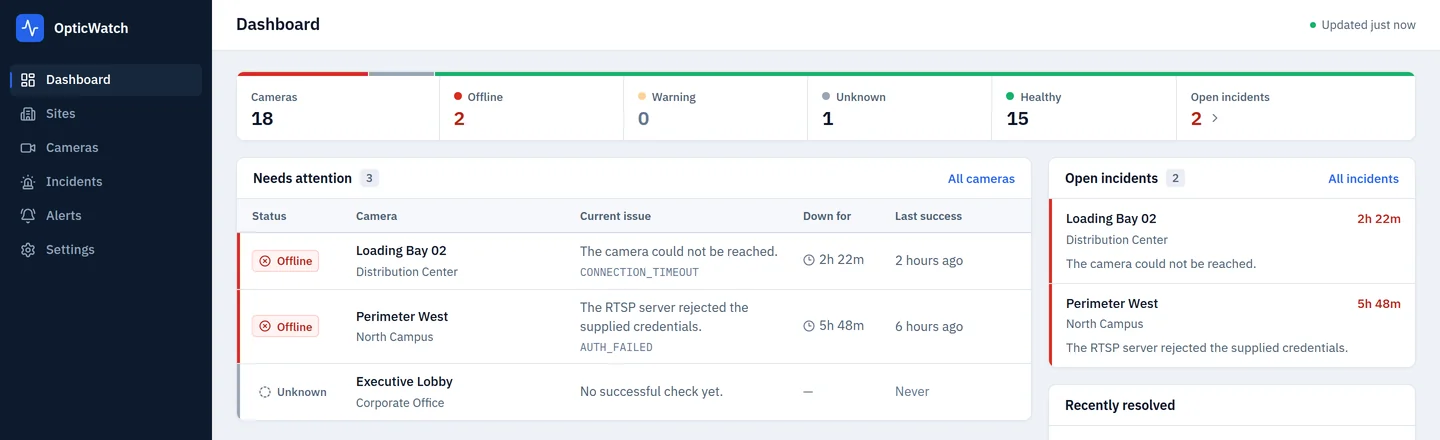1440x440 pixels.
Task: Click the 'Updated just now' status text
Action: pyautogui.click(x=1368, y=25)
